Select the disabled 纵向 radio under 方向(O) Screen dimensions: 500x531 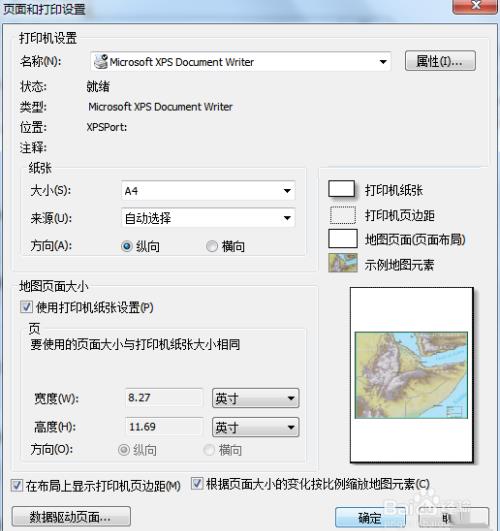click(124, 450)
